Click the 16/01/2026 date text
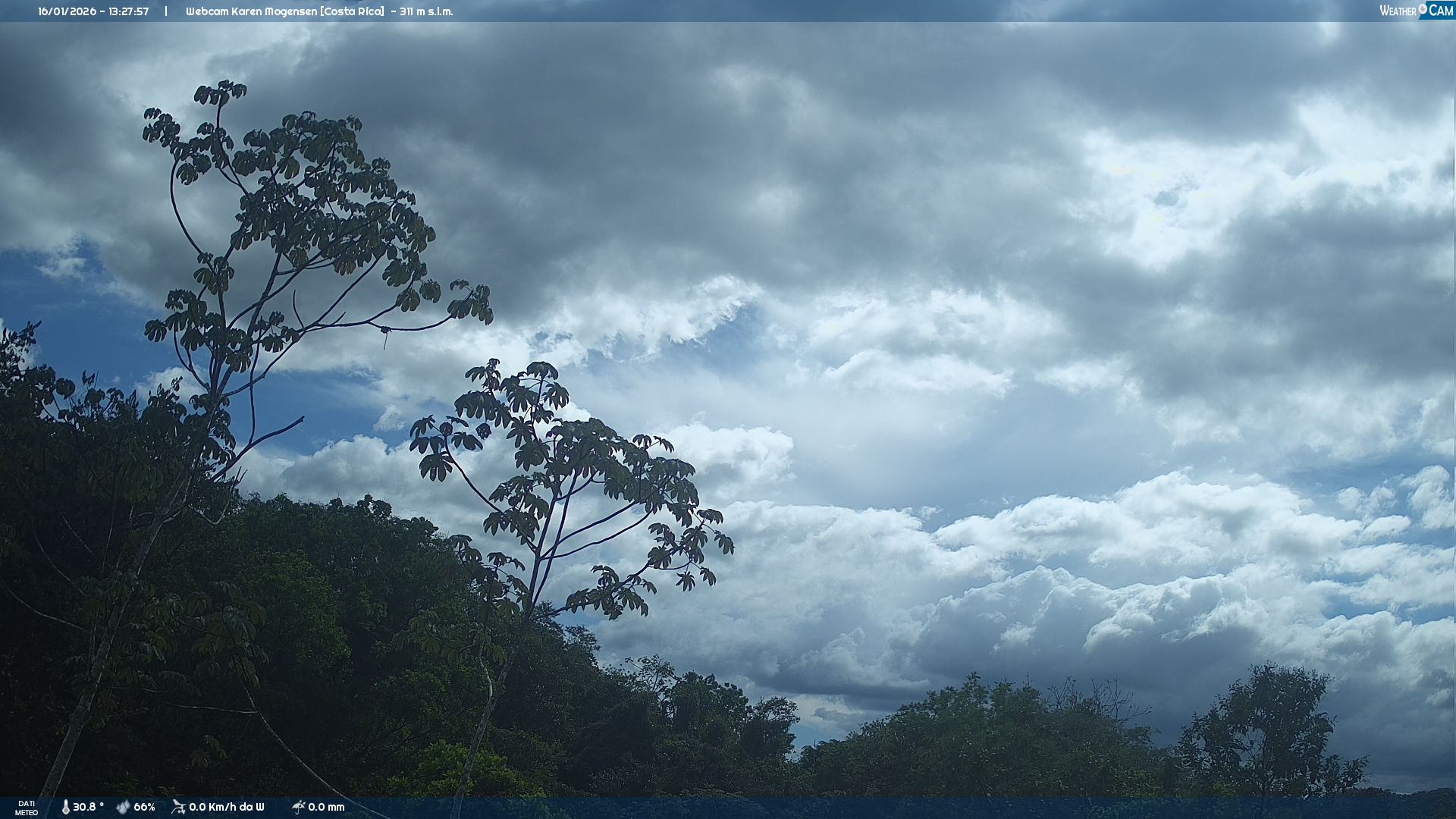1456x819 pixels. [65, 11]
